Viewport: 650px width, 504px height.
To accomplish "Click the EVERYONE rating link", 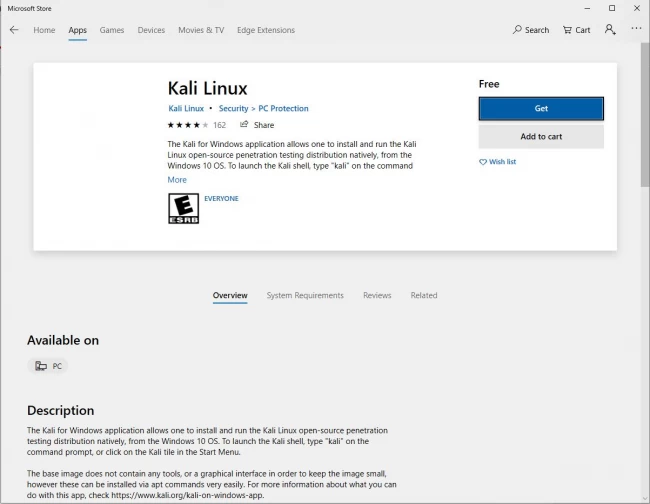I will point(221,199).
